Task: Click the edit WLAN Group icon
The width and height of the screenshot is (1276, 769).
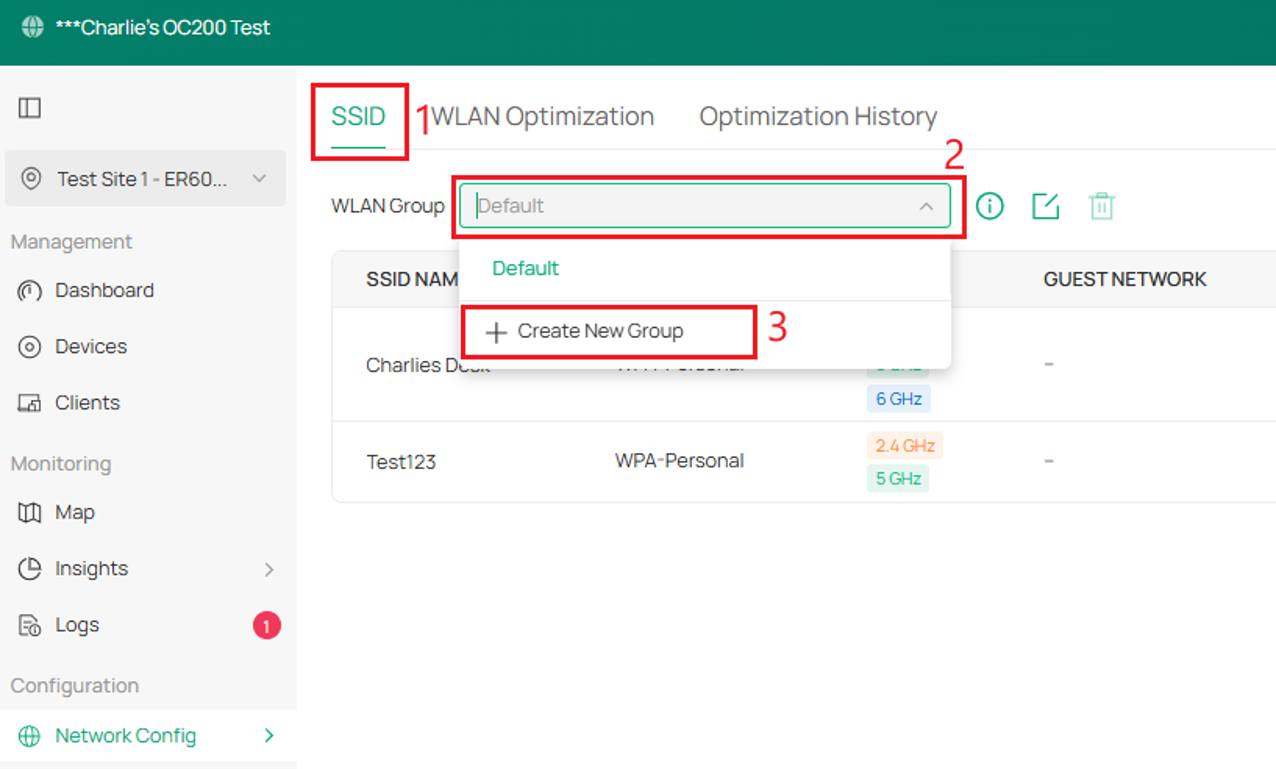Action: click(1045, 206)
